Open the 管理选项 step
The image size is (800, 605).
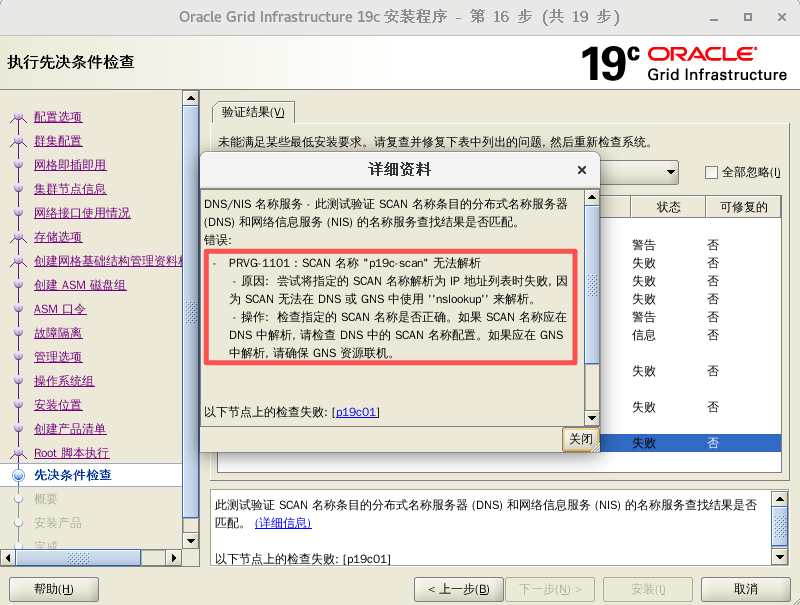click(x=58, y=357)
